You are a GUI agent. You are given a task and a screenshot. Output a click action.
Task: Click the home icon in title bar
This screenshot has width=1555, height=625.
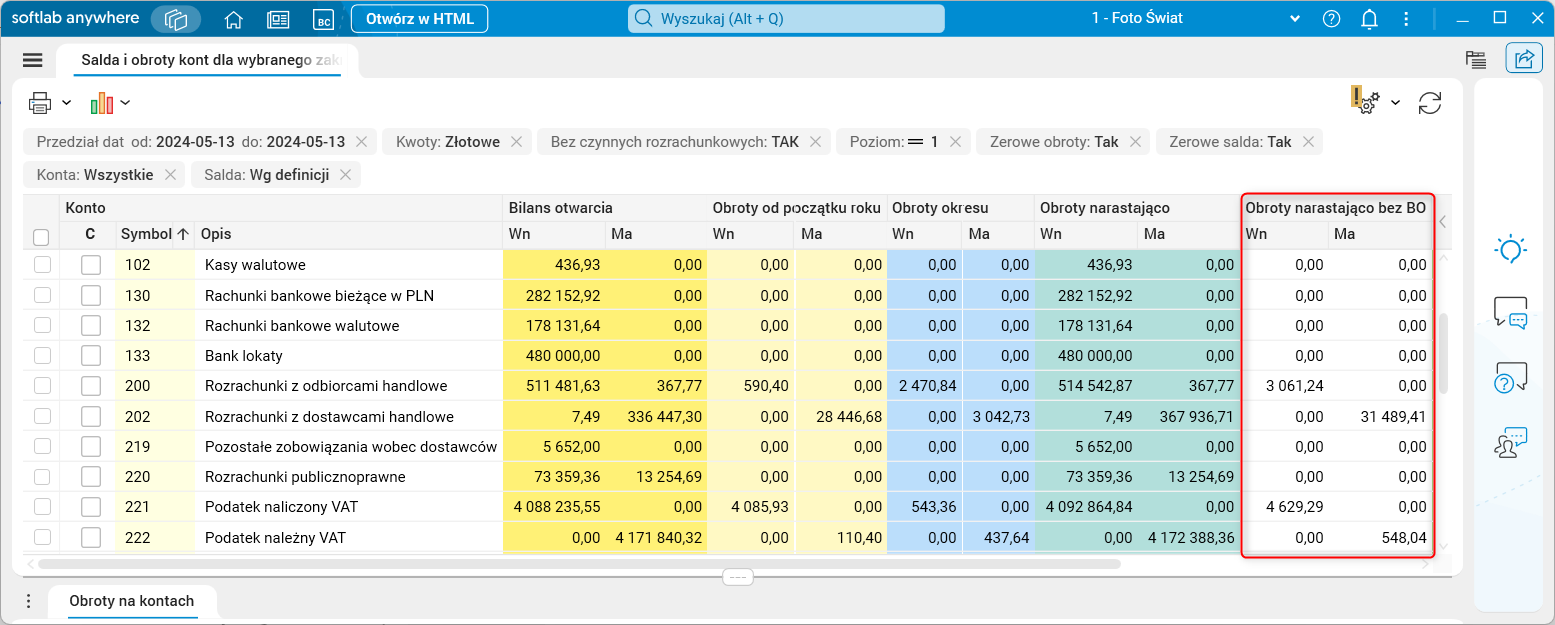point(234,19)
